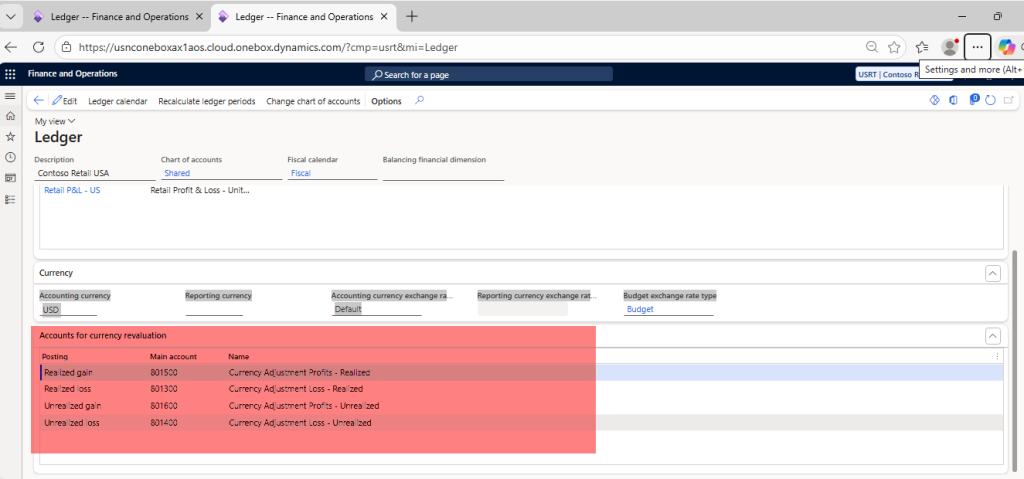The height and width of the screenshot is (479, 1024).
Task: Click the Home icon in left sidebar
Action: (10, 116)
